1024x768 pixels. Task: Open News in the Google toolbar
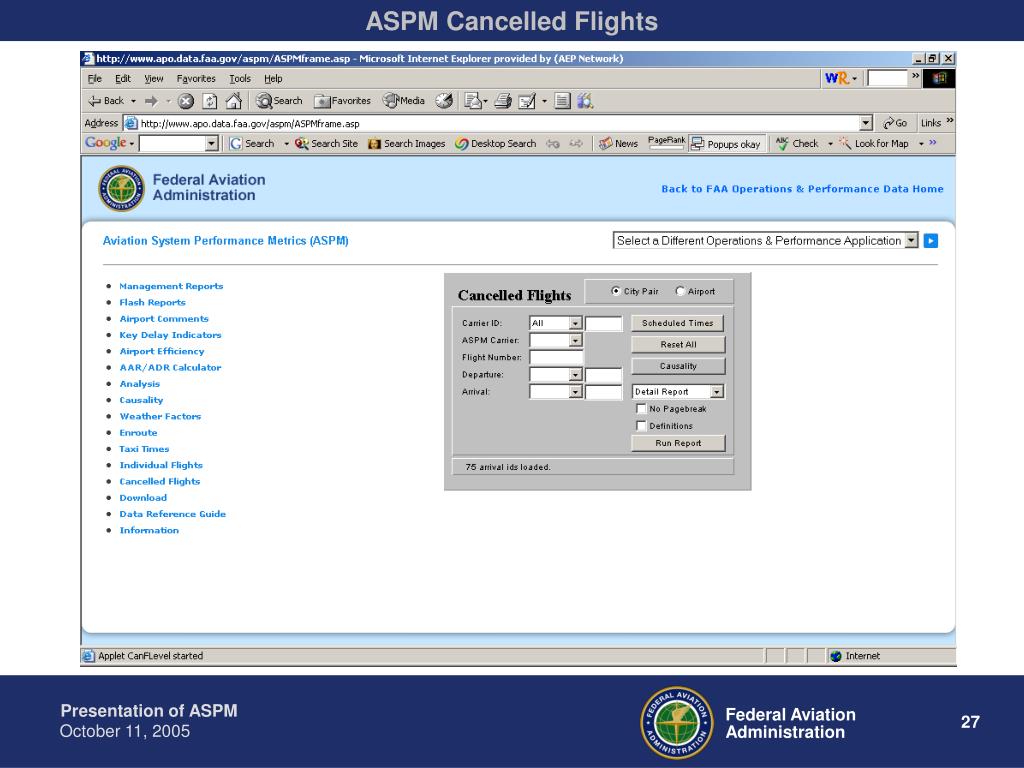[618, 144]
